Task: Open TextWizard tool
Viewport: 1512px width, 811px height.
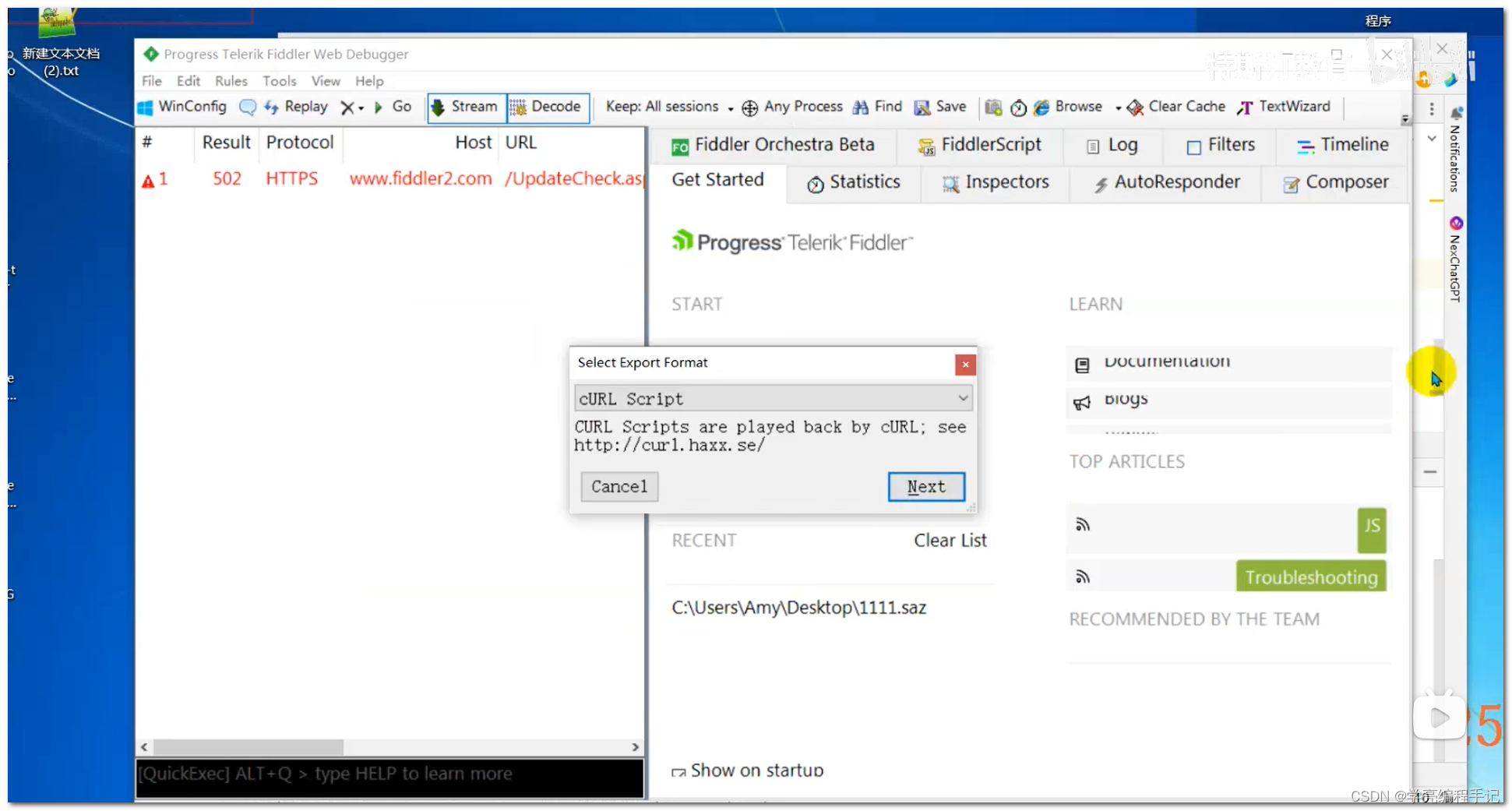Action: [1284, 107]
